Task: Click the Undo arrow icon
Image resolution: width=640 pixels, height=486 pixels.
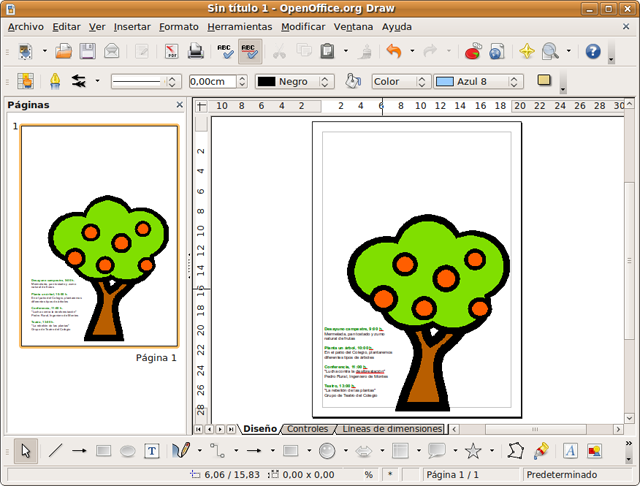Action: (393, 51)
